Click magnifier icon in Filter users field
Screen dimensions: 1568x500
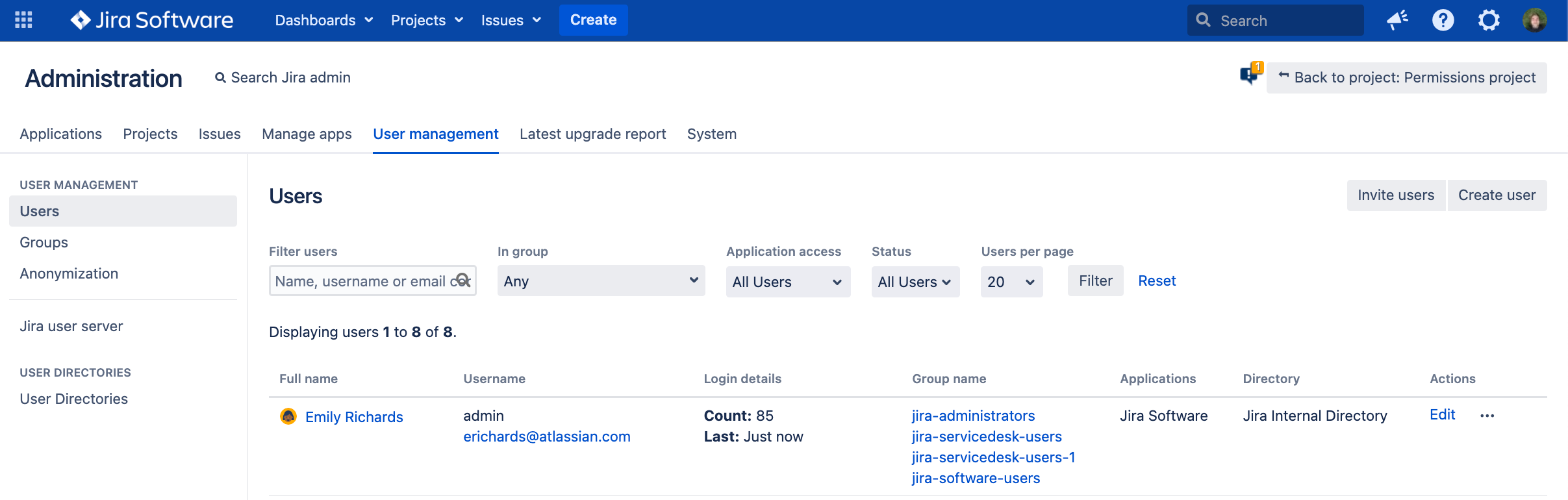462,281
